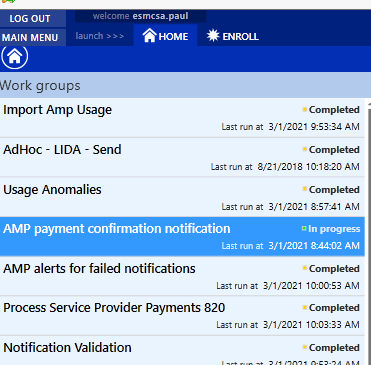The width and height of the screenshot is (371, 365).
Task: Click last run time 8/21/2018 10:18:20 AM
Action: click(308, 167)
